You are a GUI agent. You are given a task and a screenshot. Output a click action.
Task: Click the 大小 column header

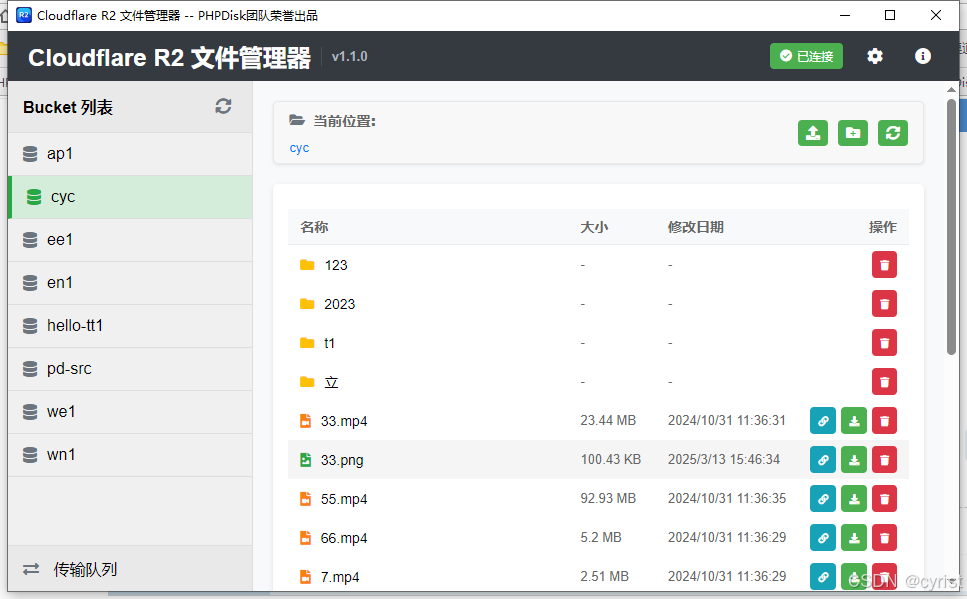tap(594, 227)
